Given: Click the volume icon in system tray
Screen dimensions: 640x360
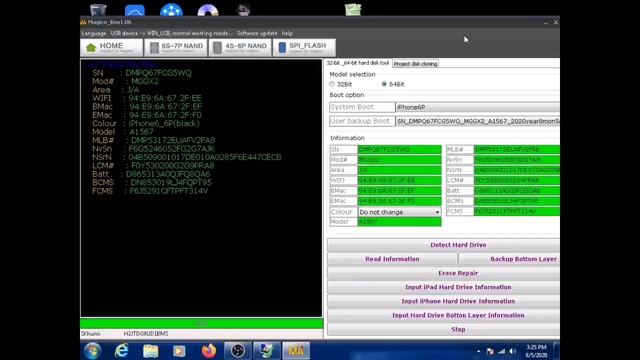Looking at the screenshot, I should [x=512, y=351].
